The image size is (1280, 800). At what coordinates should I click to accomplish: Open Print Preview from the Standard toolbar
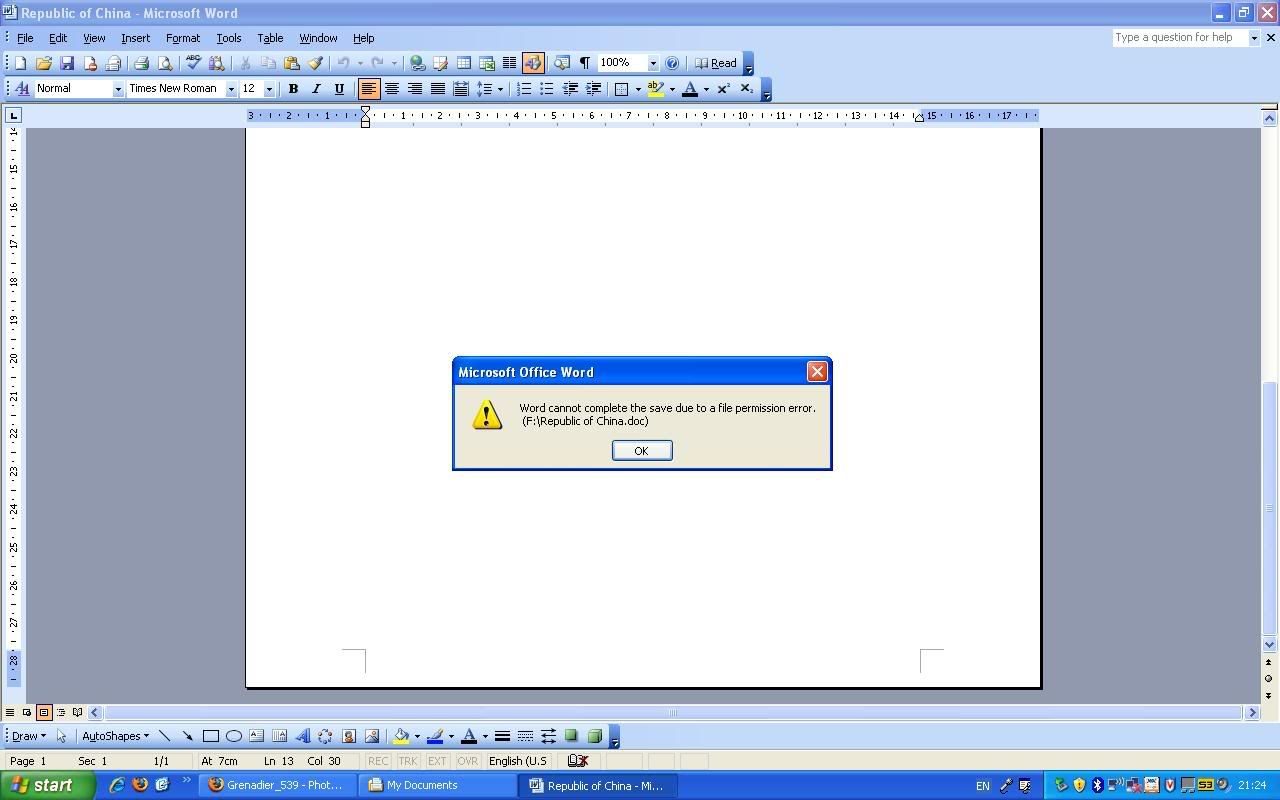[165, 63]
